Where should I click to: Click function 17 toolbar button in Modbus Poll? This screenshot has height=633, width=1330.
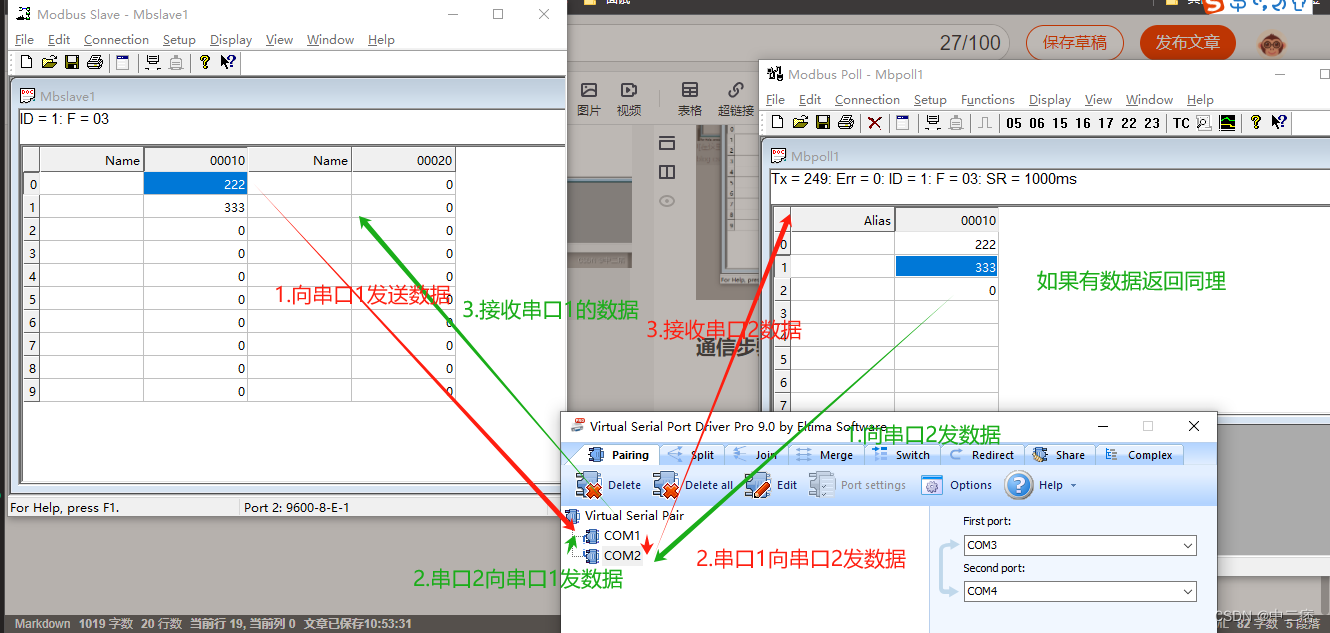coord(1106,123)
